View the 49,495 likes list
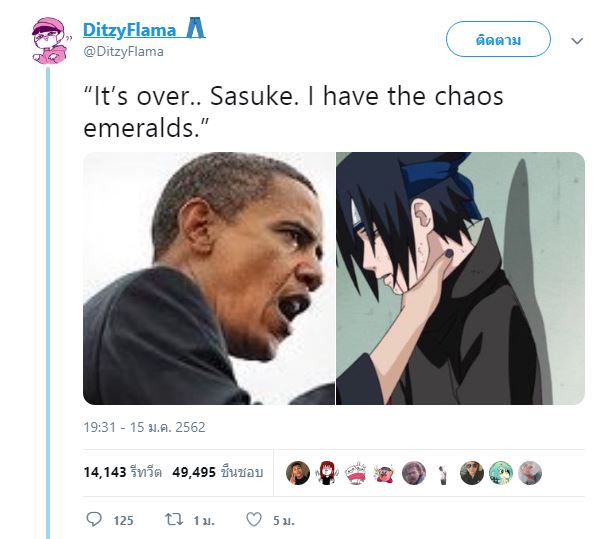The height and width of the screenshot is (539, 614). pyautogui.click(x=218, y=472)
